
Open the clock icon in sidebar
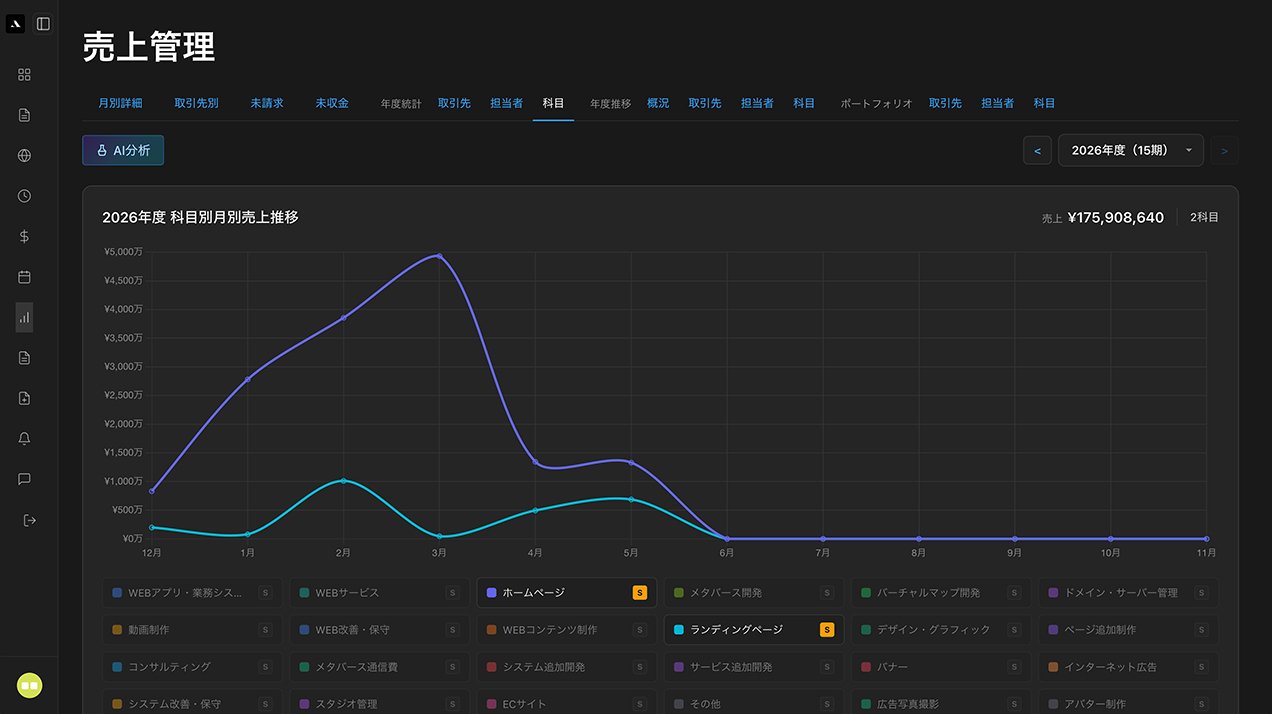24,196
